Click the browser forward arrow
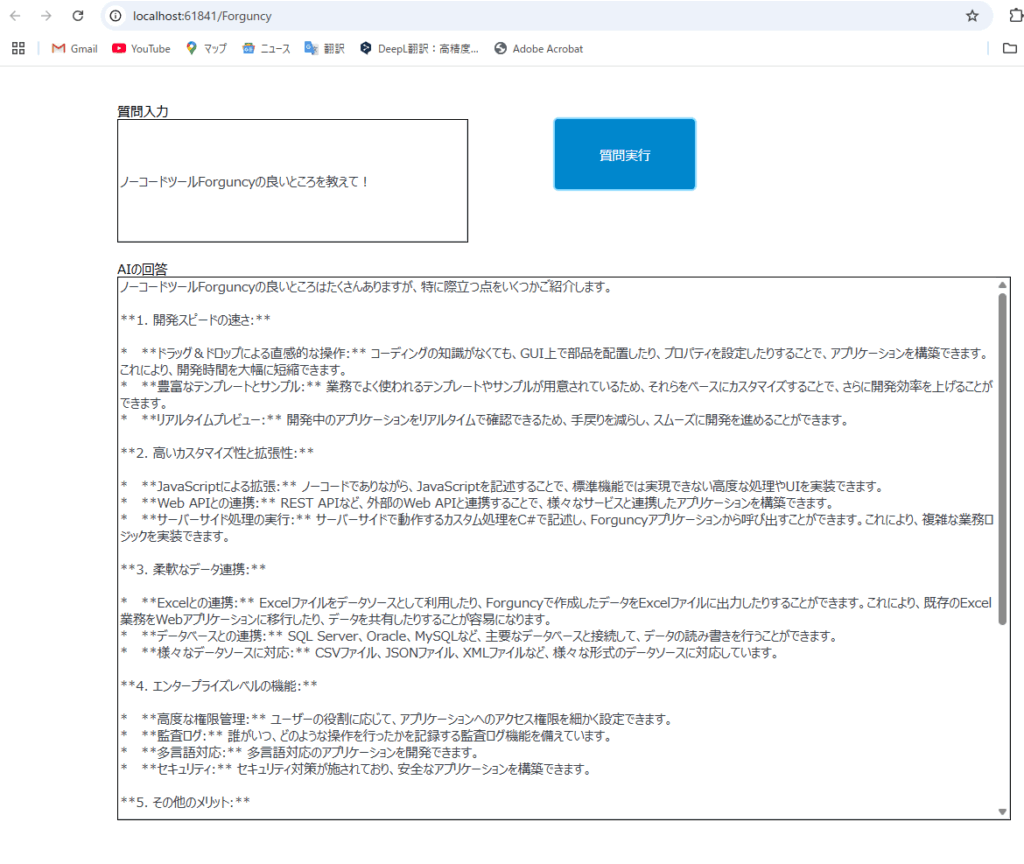 (46, 16)
